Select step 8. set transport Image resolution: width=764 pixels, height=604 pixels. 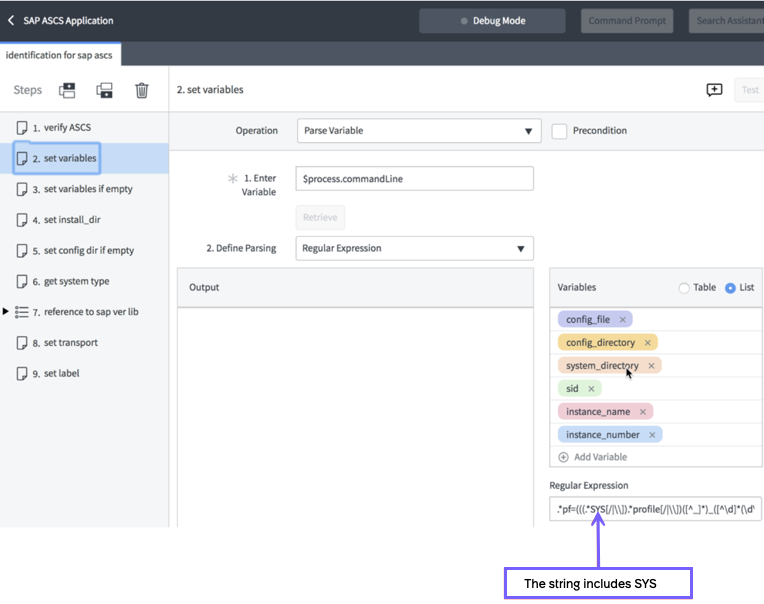tap(84, 343)
